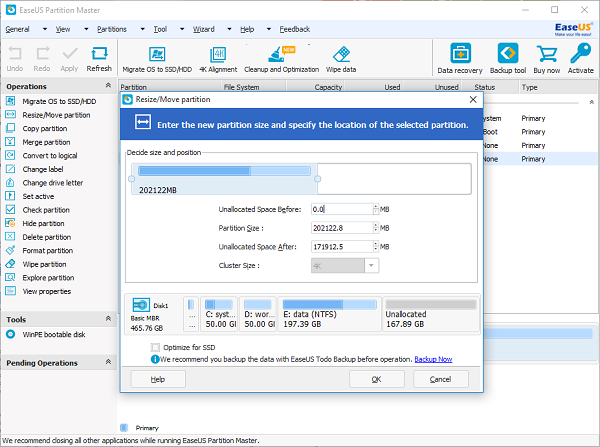The image size is (600, 447).
Task: Open the Cluster Size dropdown
Action: 371,266
